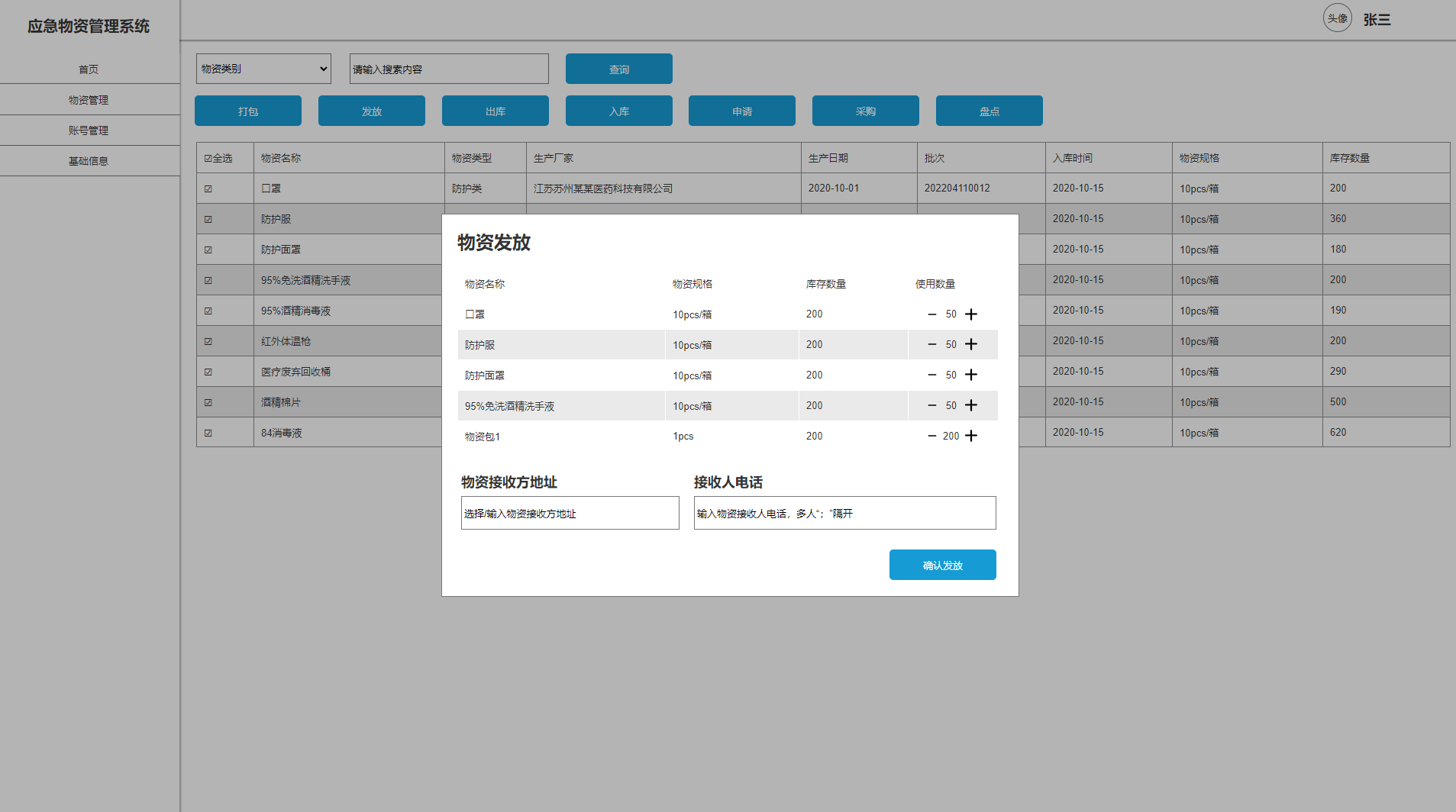Click the 批次 column header

click(935, 158)
